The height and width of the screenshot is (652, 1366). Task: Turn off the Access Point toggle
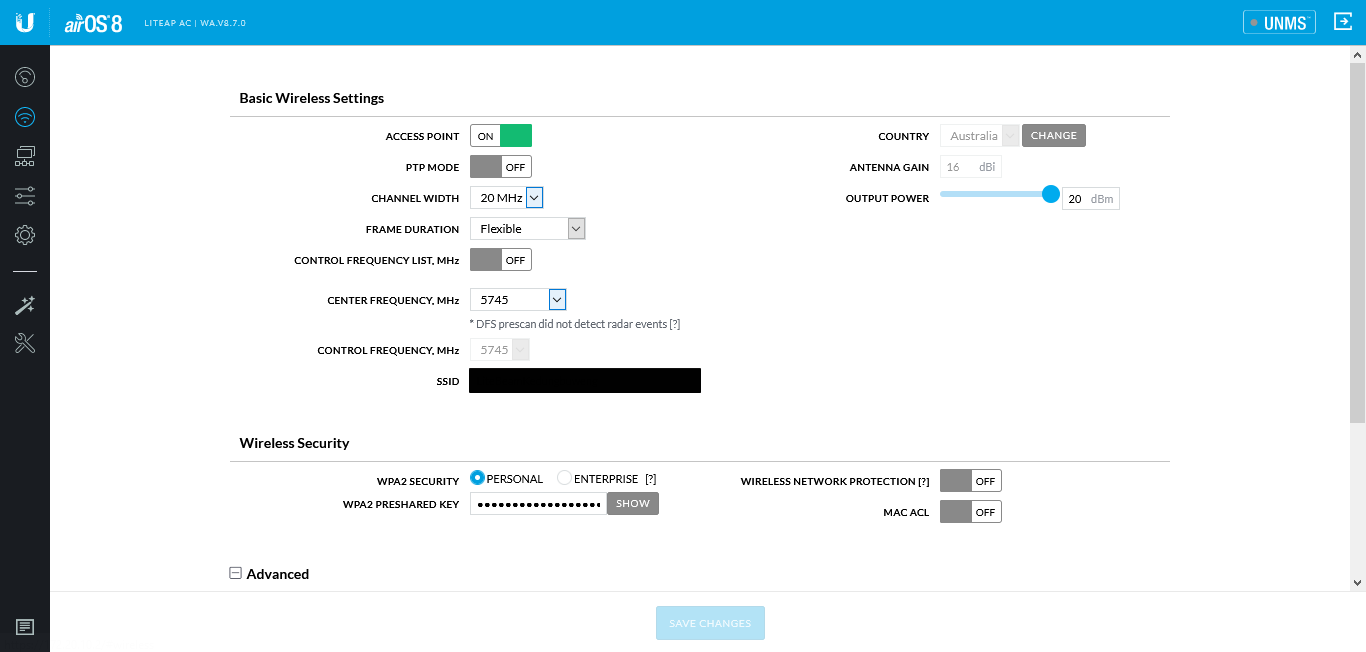click(501, 136)
